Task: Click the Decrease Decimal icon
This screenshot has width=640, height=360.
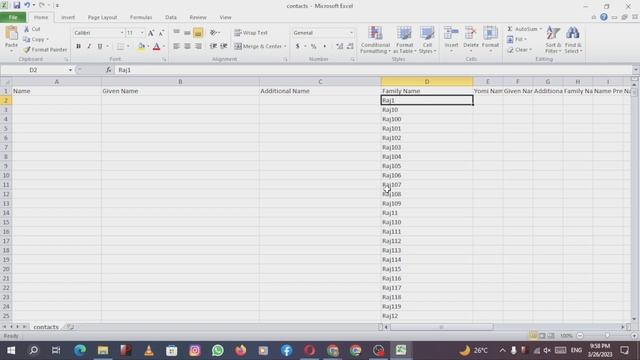Action: [350, 47]
